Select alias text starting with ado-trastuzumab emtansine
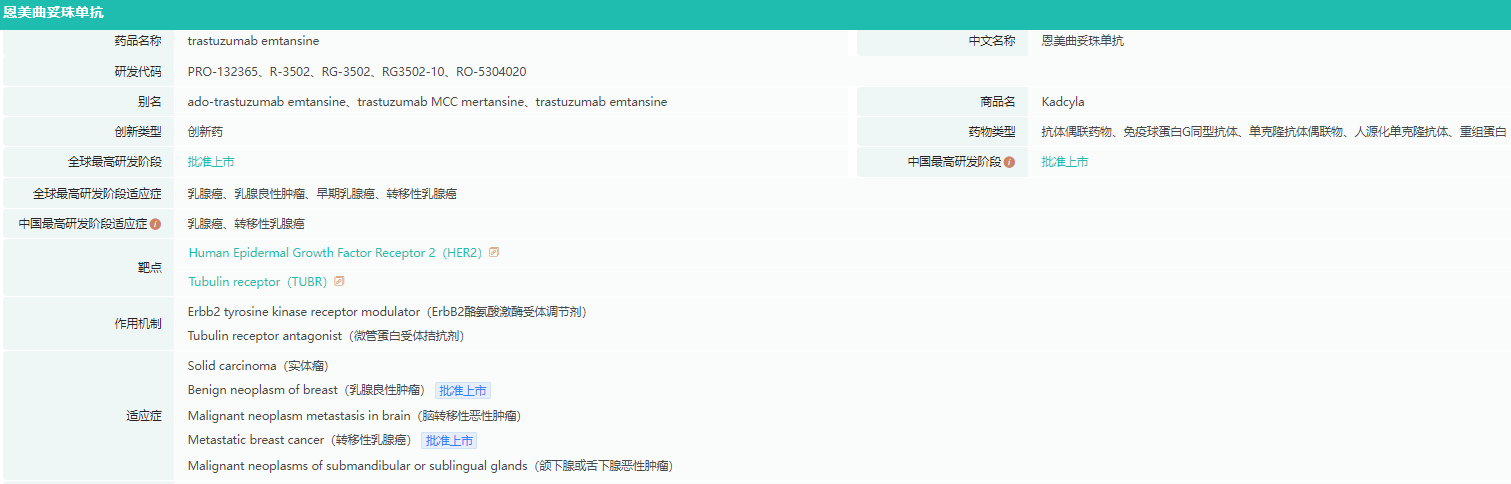Image resolution: width=1511 pixels, height=484 pixels. point(427,102)
